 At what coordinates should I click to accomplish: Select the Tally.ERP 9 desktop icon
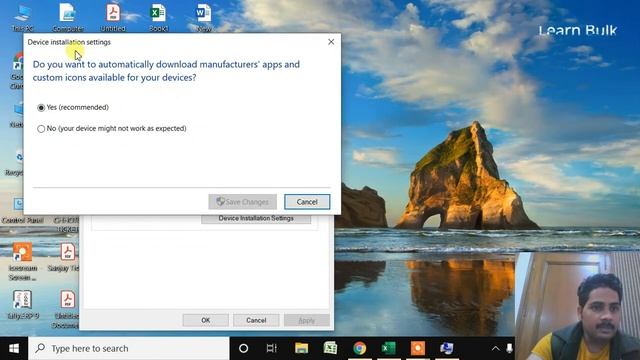[22, 304]
